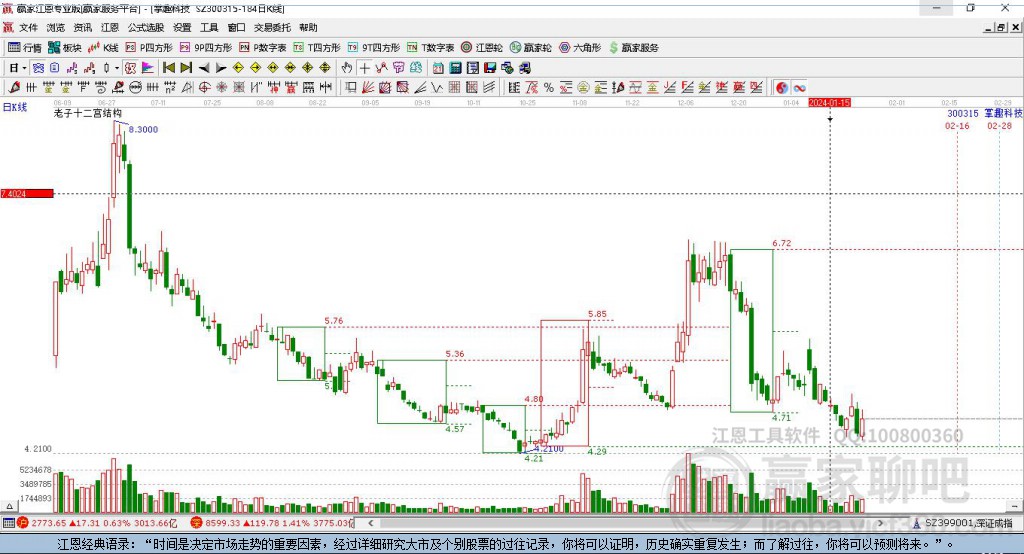Open the 资讯 menu
This screenshot has width=1024, height=554.
(83, 27)
